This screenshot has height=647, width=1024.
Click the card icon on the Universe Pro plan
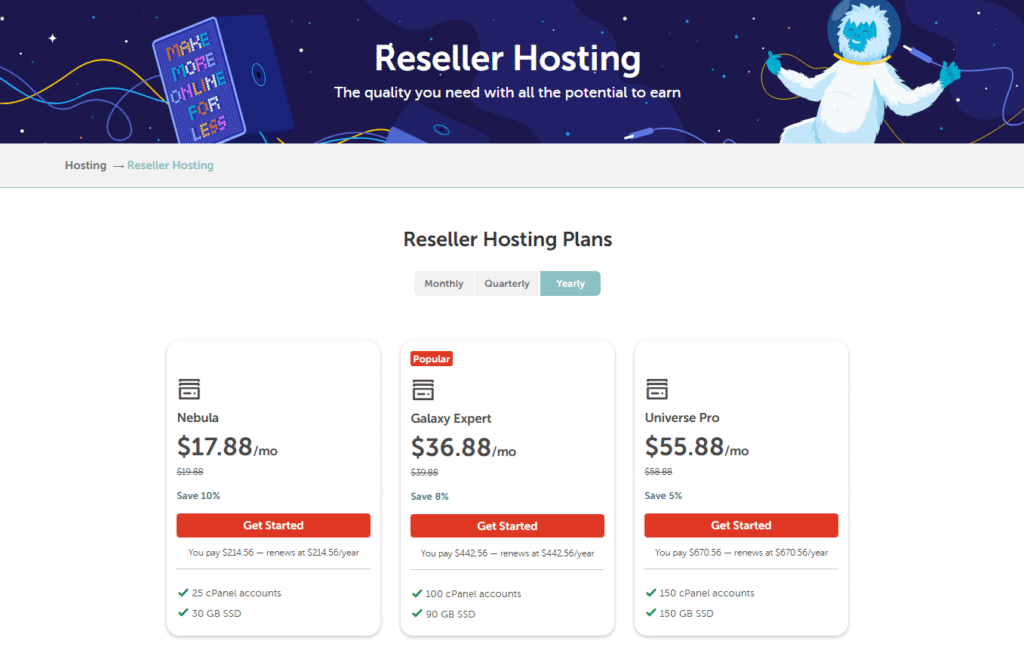[x=657, y=388]
